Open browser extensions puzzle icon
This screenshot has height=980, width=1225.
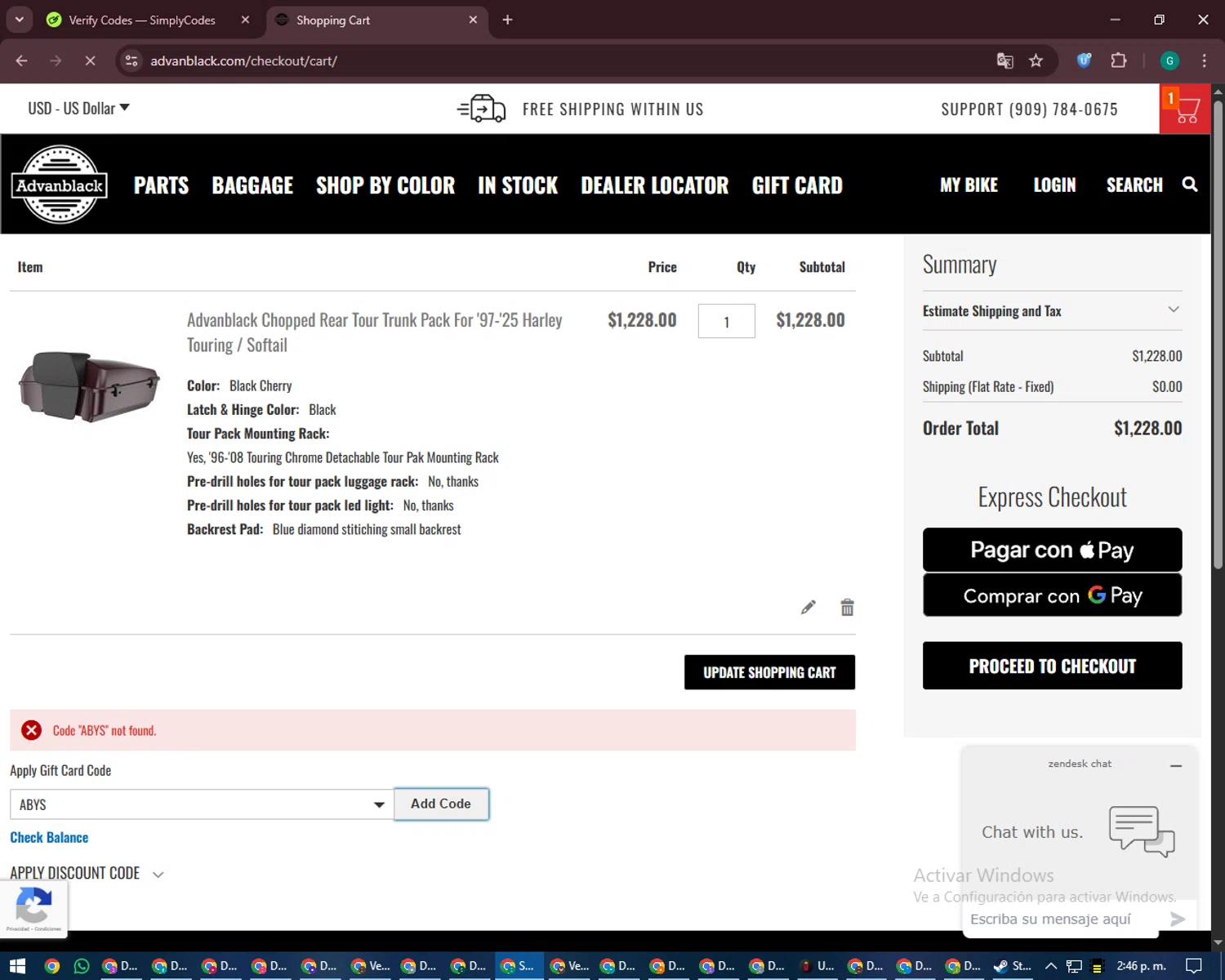pos(1118,60)
